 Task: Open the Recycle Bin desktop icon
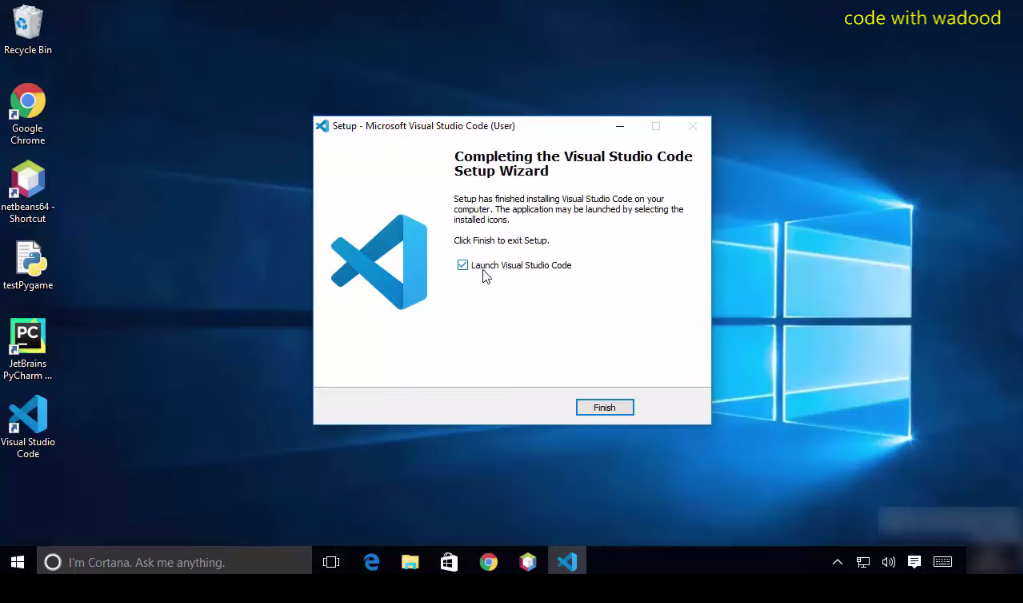point(27,30)
